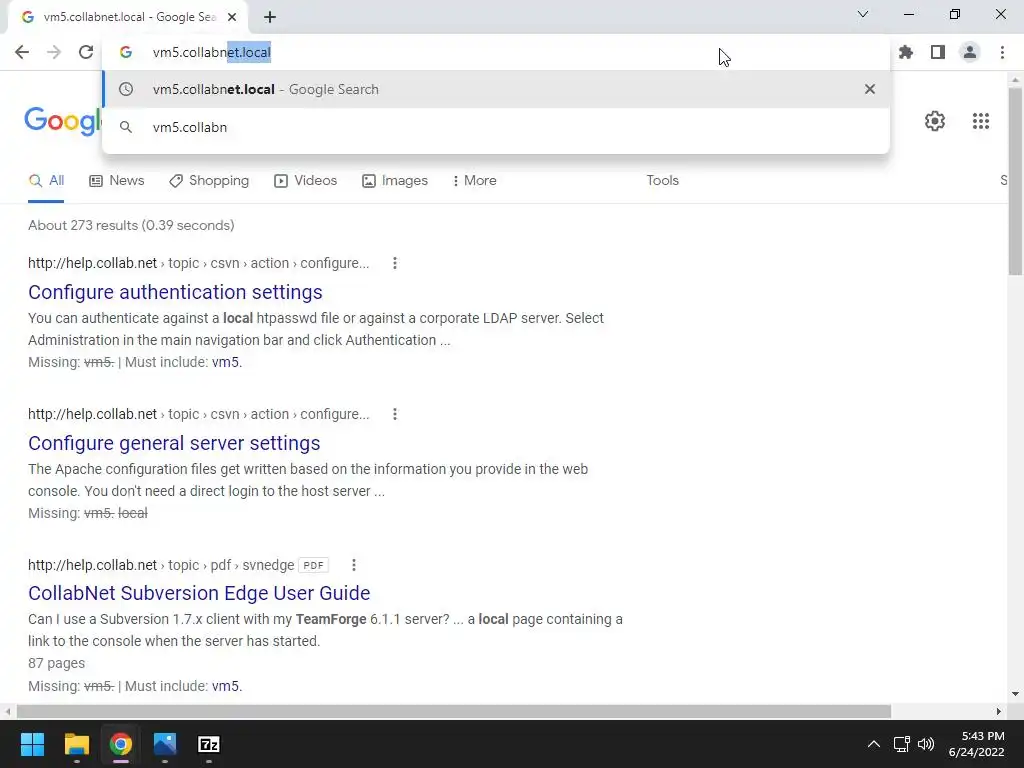The height and width of the screenshot is (768, 1024).
Task: Reload the current page
Action: pyautogui.click(x=86, y=52)
